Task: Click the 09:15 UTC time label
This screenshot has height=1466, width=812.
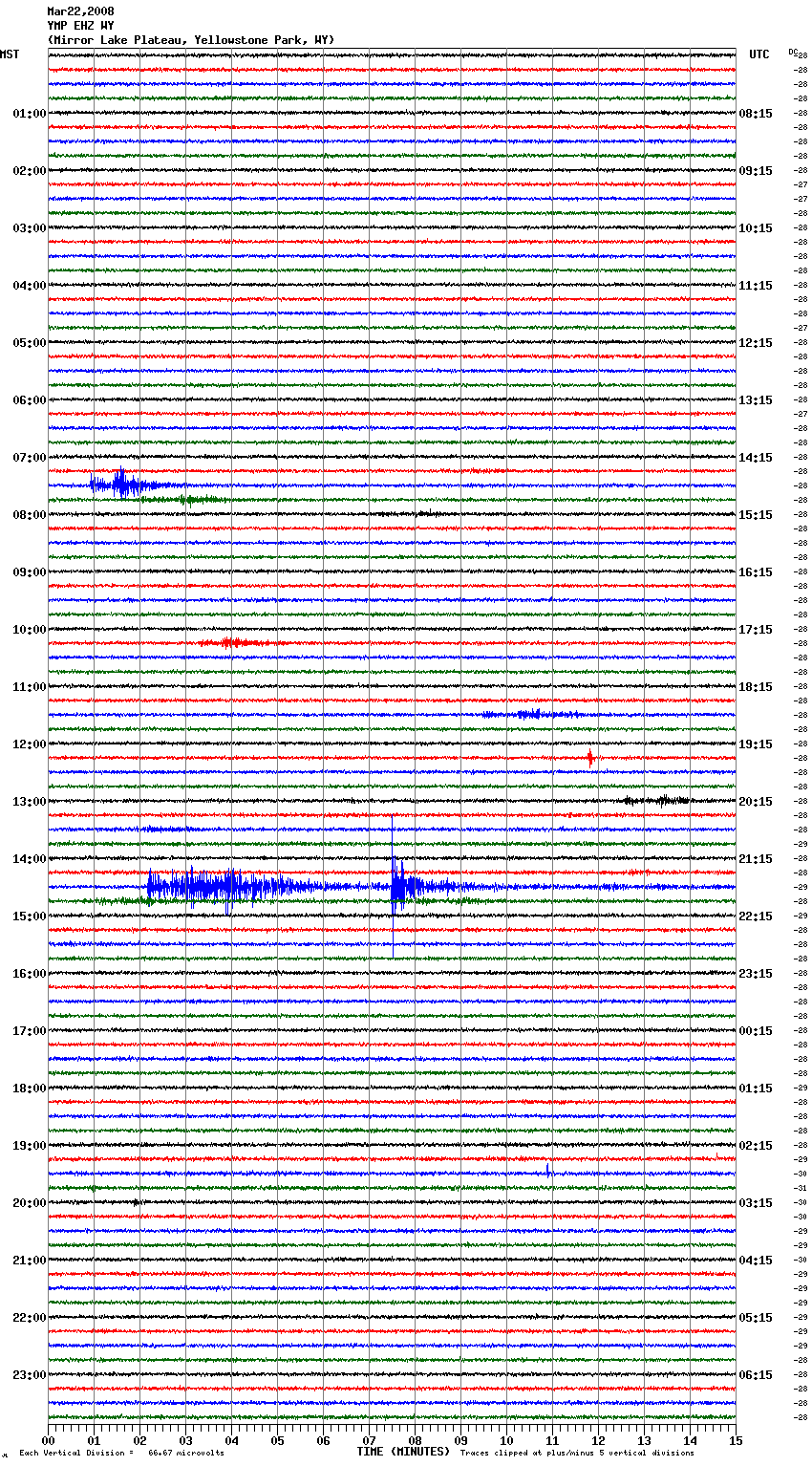Action: (756, 171)
